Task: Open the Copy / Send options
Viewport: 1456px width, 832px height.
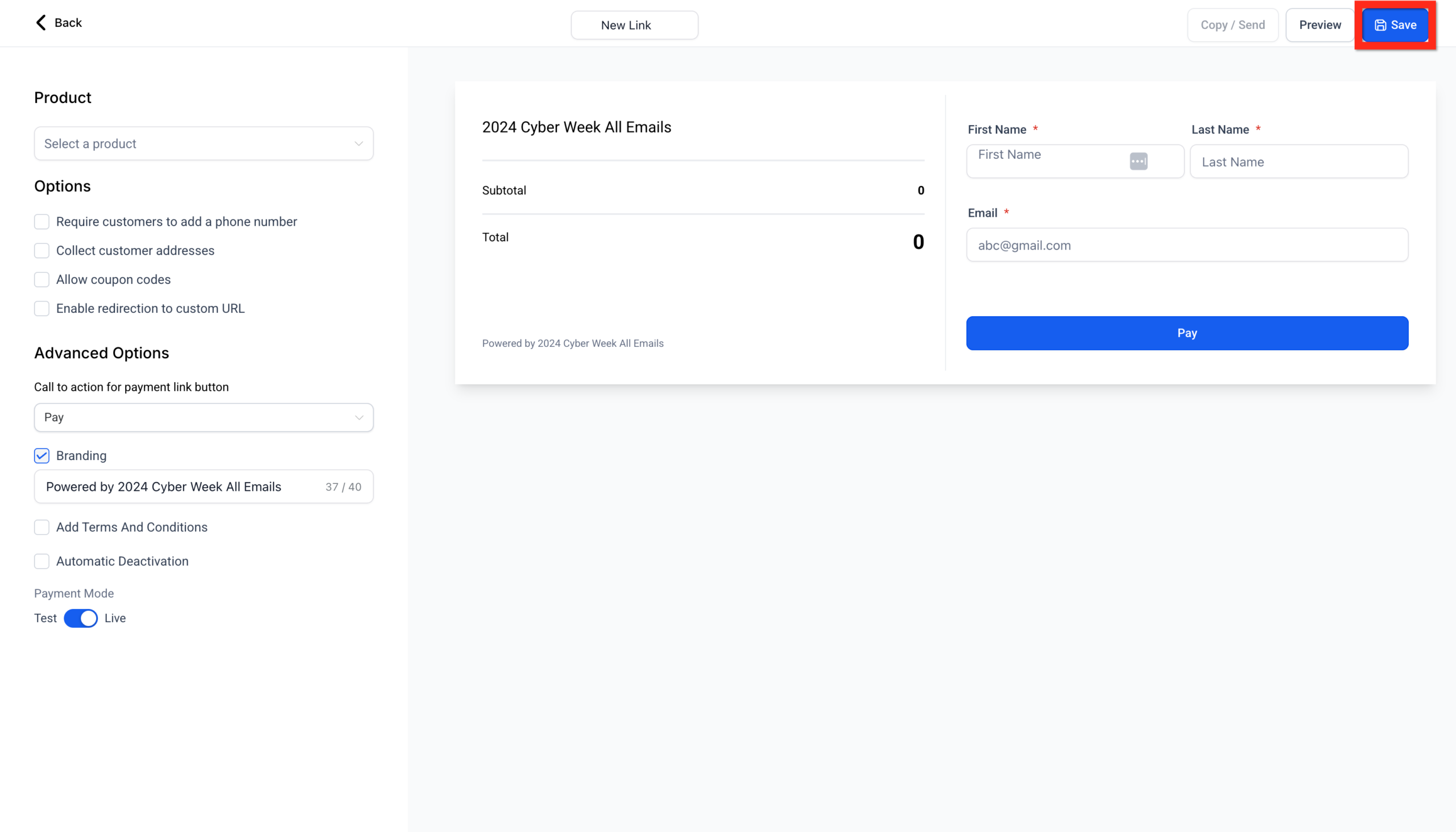Action: coord(1232,24)
